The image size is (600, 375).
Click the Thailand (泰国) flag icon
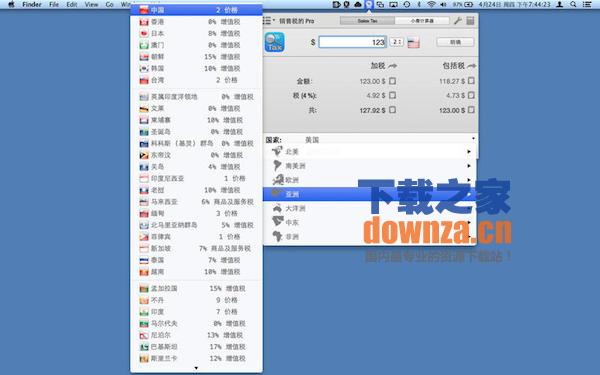click(x=144, y=260)
